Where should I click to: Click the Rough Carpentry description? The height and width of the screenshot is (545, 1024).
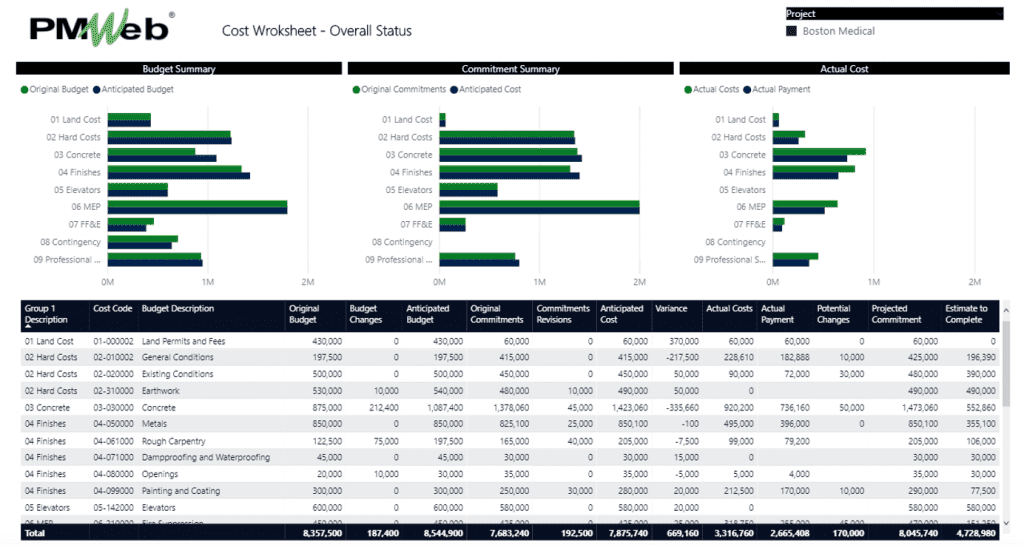click(x=174, y=441)
